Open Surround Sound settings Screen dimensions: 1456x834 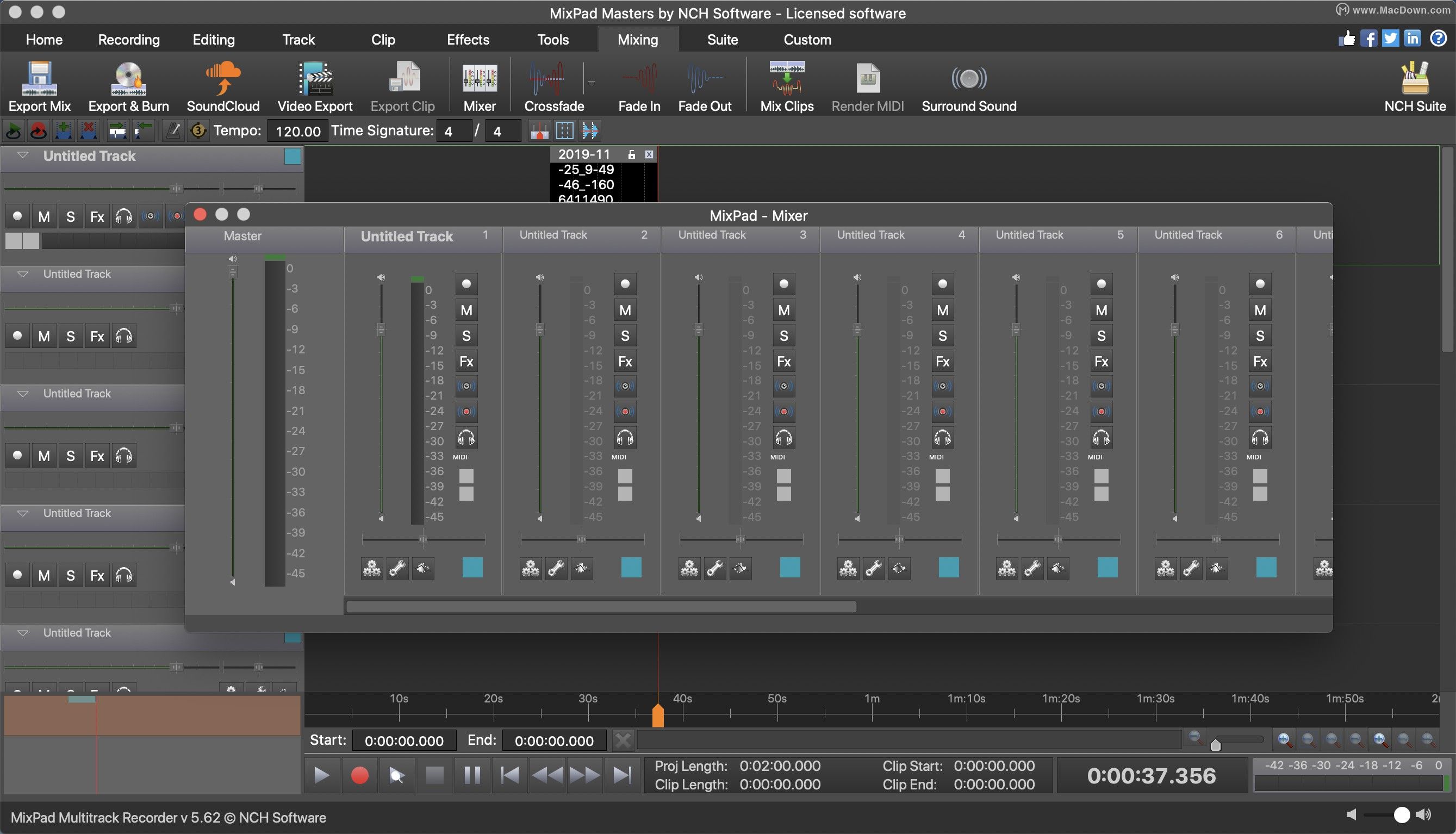(x=968, y=86)
